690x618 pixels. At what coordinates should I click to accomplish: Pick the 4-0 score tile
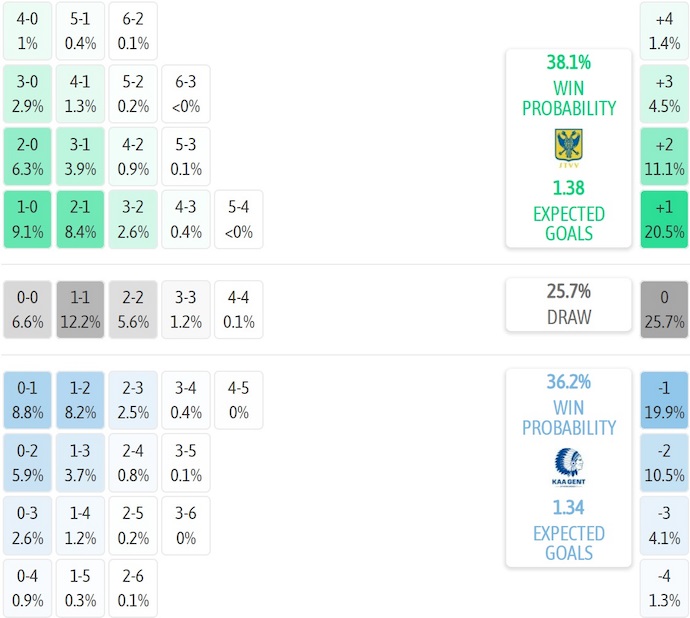pos(28,31)
